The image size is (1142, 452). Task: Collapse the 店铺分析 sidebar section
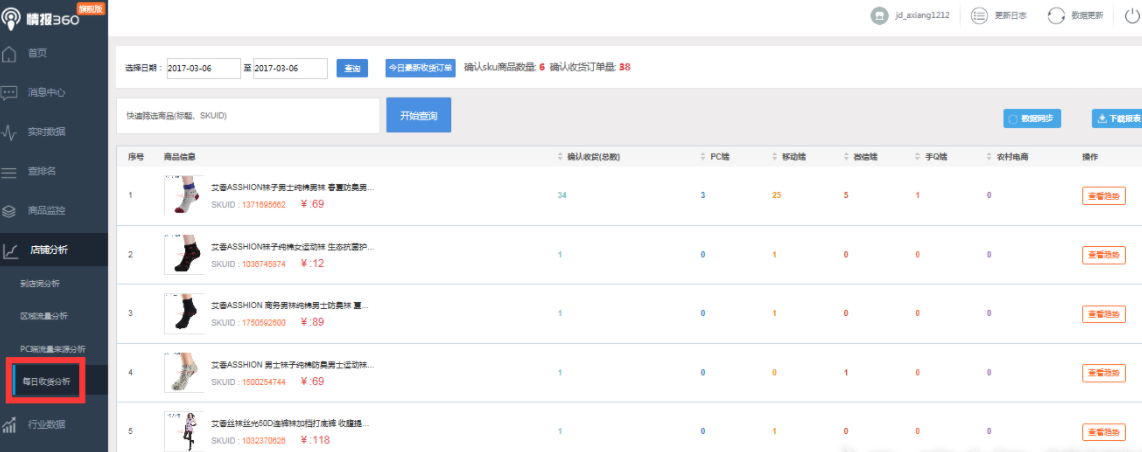[x=54, y=250]
